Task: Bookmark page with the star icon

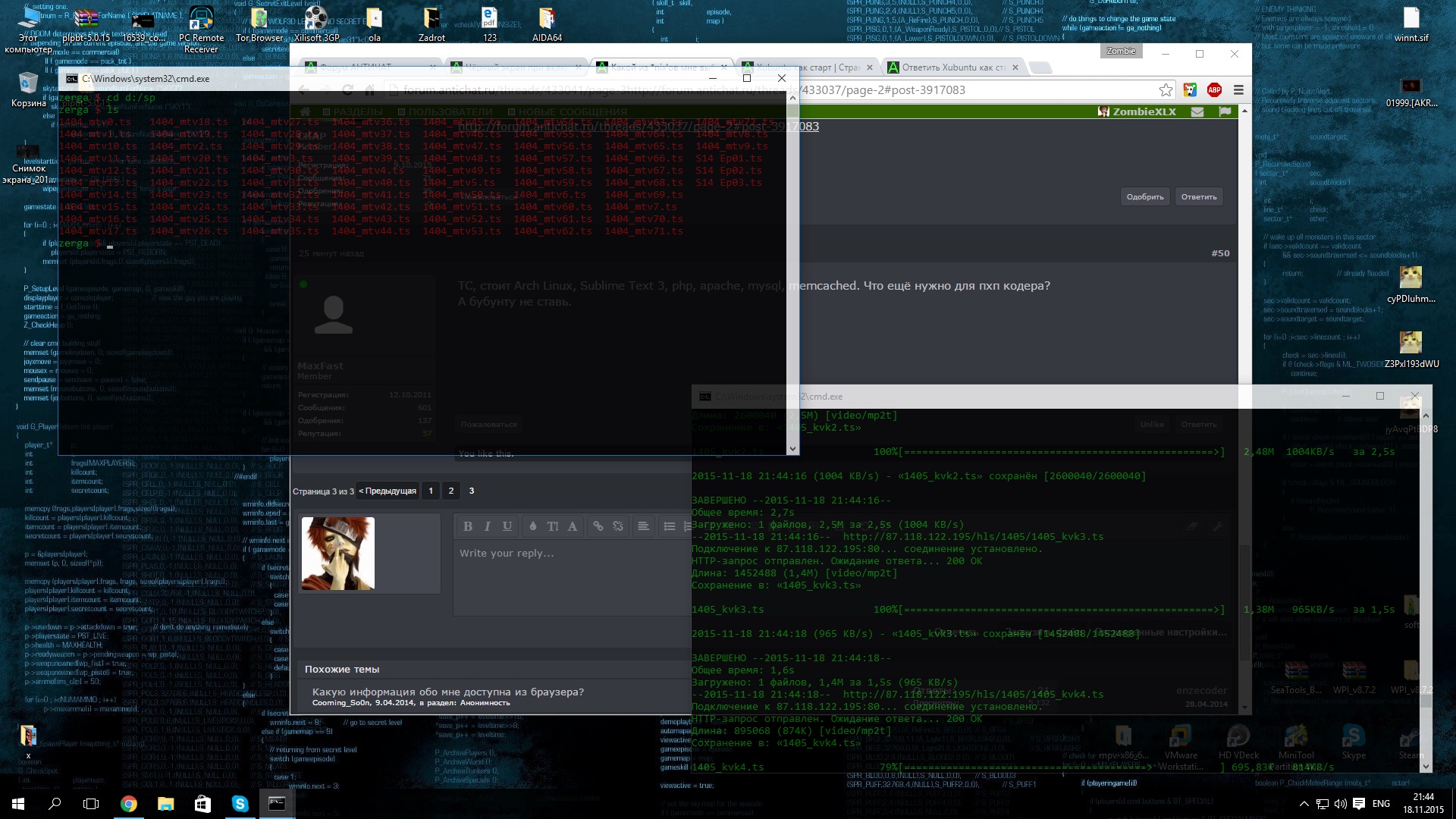Action: 1166,90
